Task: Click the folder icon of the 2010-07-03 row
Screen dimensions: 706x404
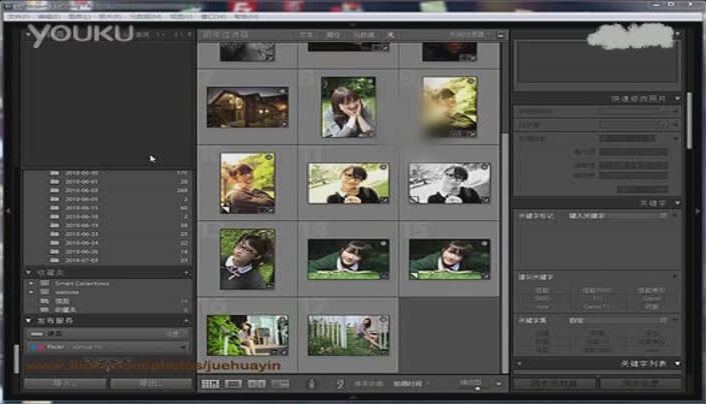Action: pos(54,260)
